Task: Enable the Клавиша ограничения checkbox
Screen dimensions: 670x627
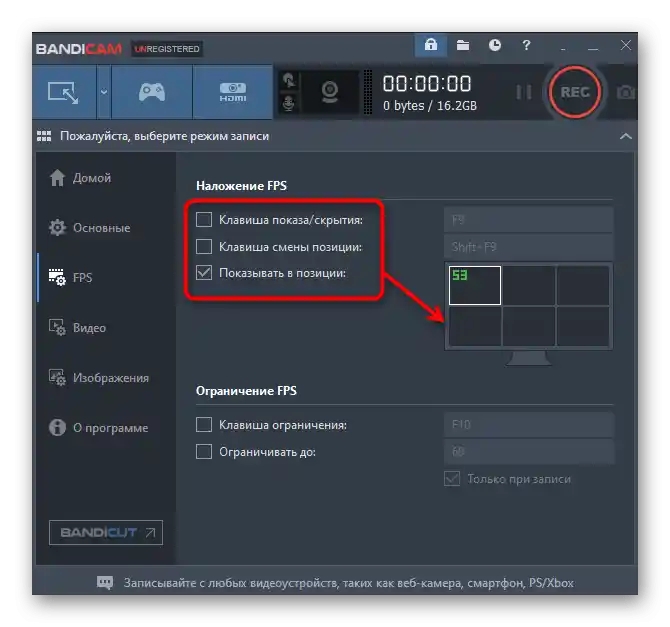Action: tap(204, 425)
